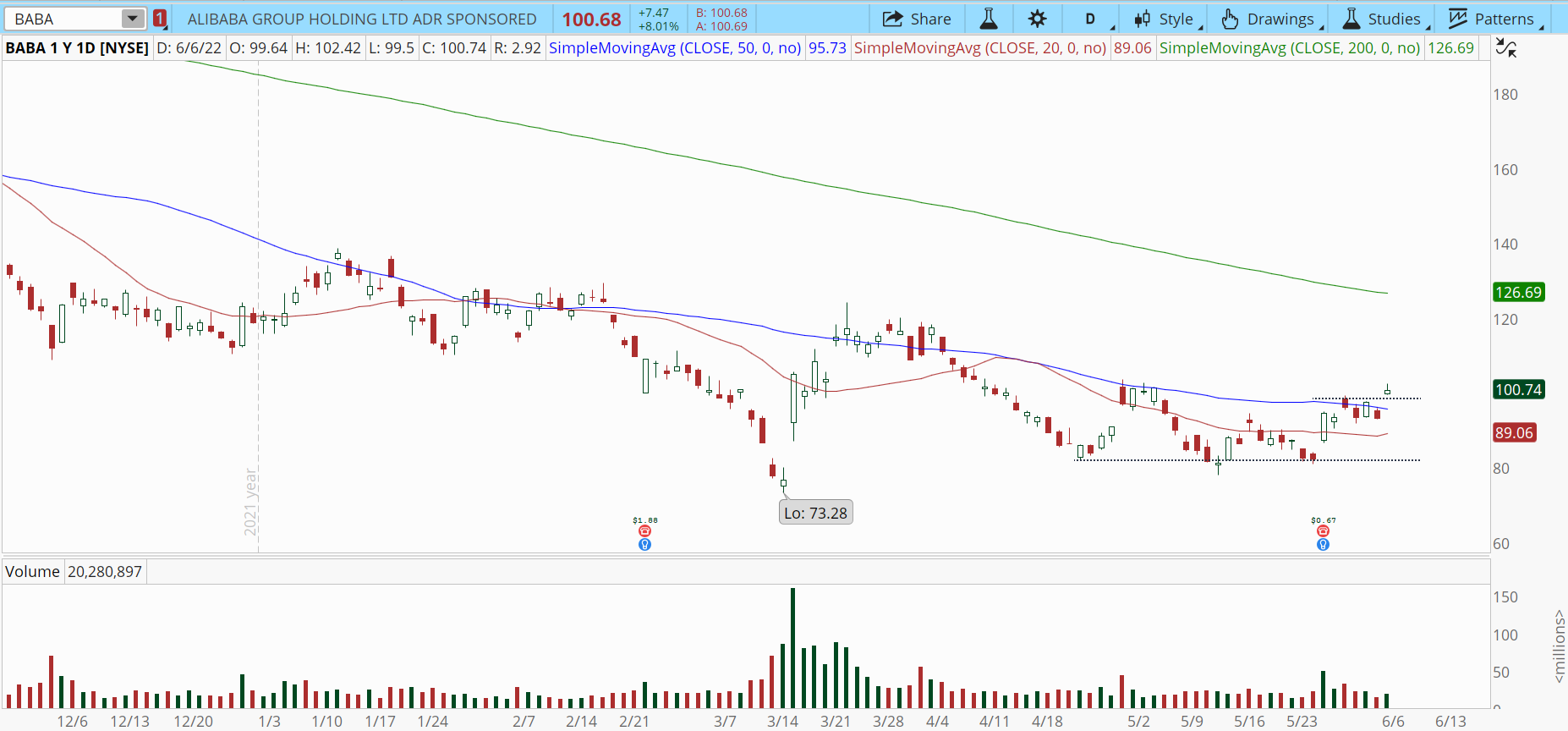The width and height of the screenshot is (1568, 731).
Task: Click the last price 100.68
Action: click(591, 19)
